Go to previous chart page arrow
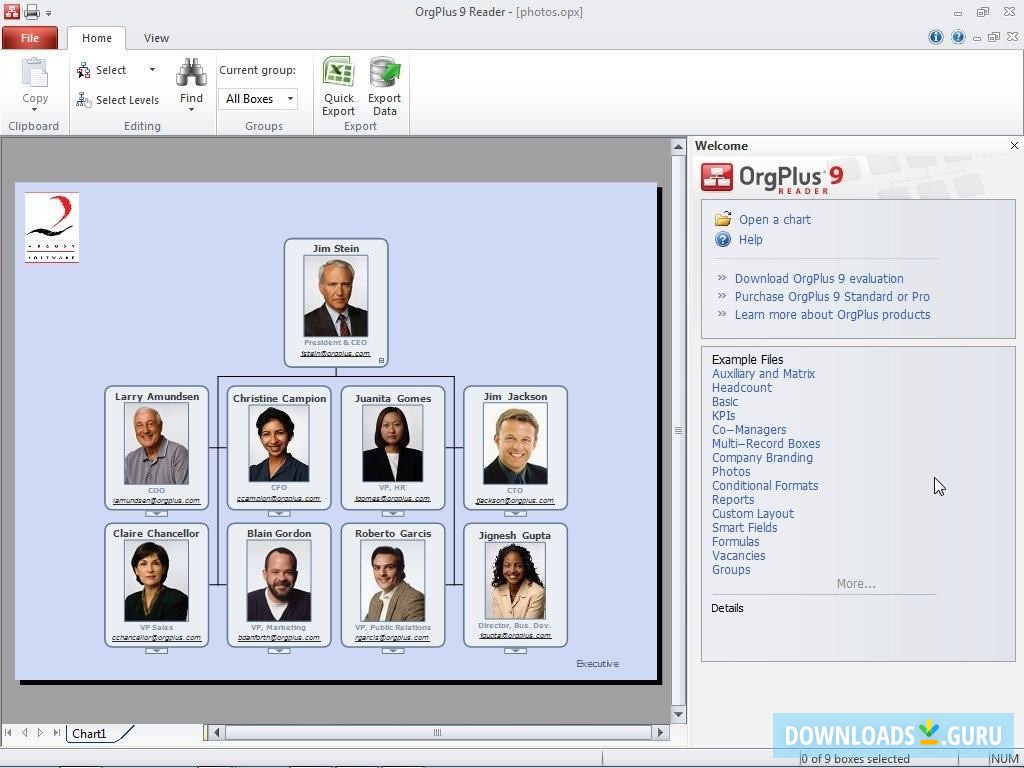Screen dimensions: 1024x768 click(24, 733)
